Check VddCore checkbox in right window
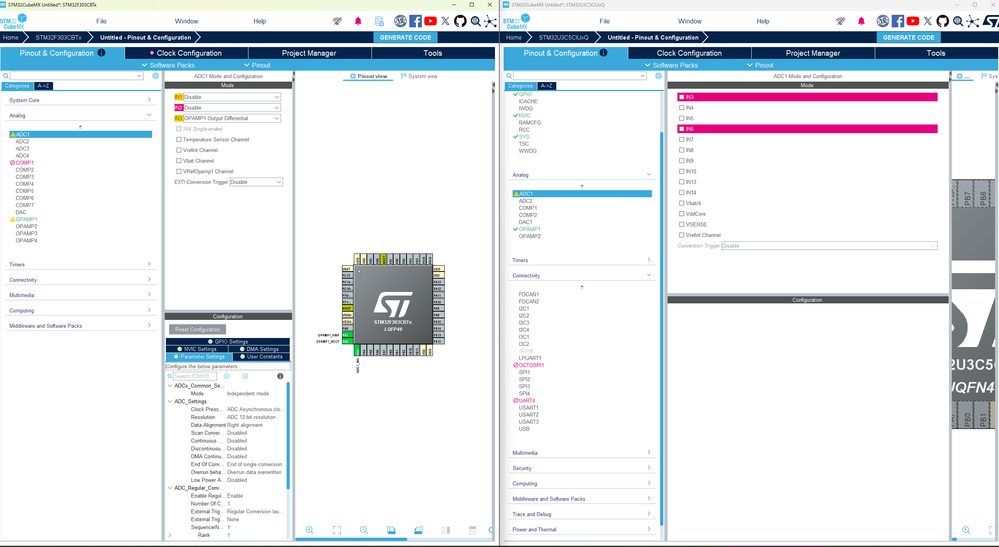Screen dimensions: 999x547 click(682, 214)
